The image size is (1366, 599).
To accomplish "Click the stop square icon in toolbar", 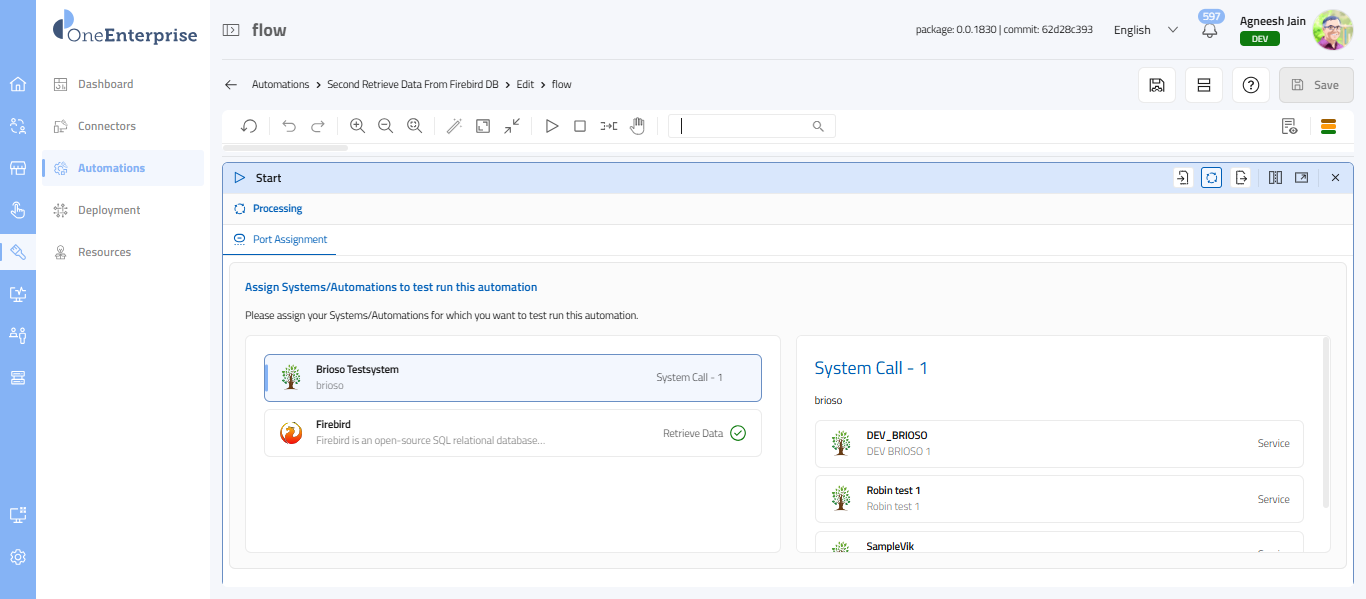I will (x=580, y=126).
